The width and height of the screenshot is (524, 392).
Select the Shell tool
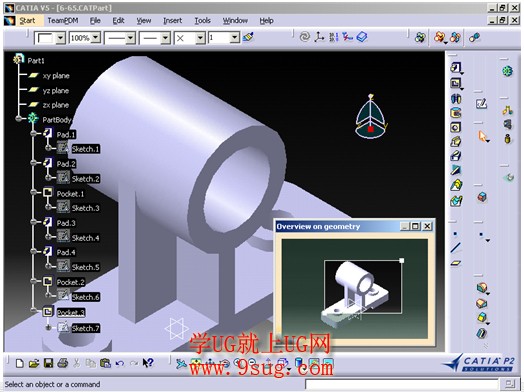coord(481,333)
